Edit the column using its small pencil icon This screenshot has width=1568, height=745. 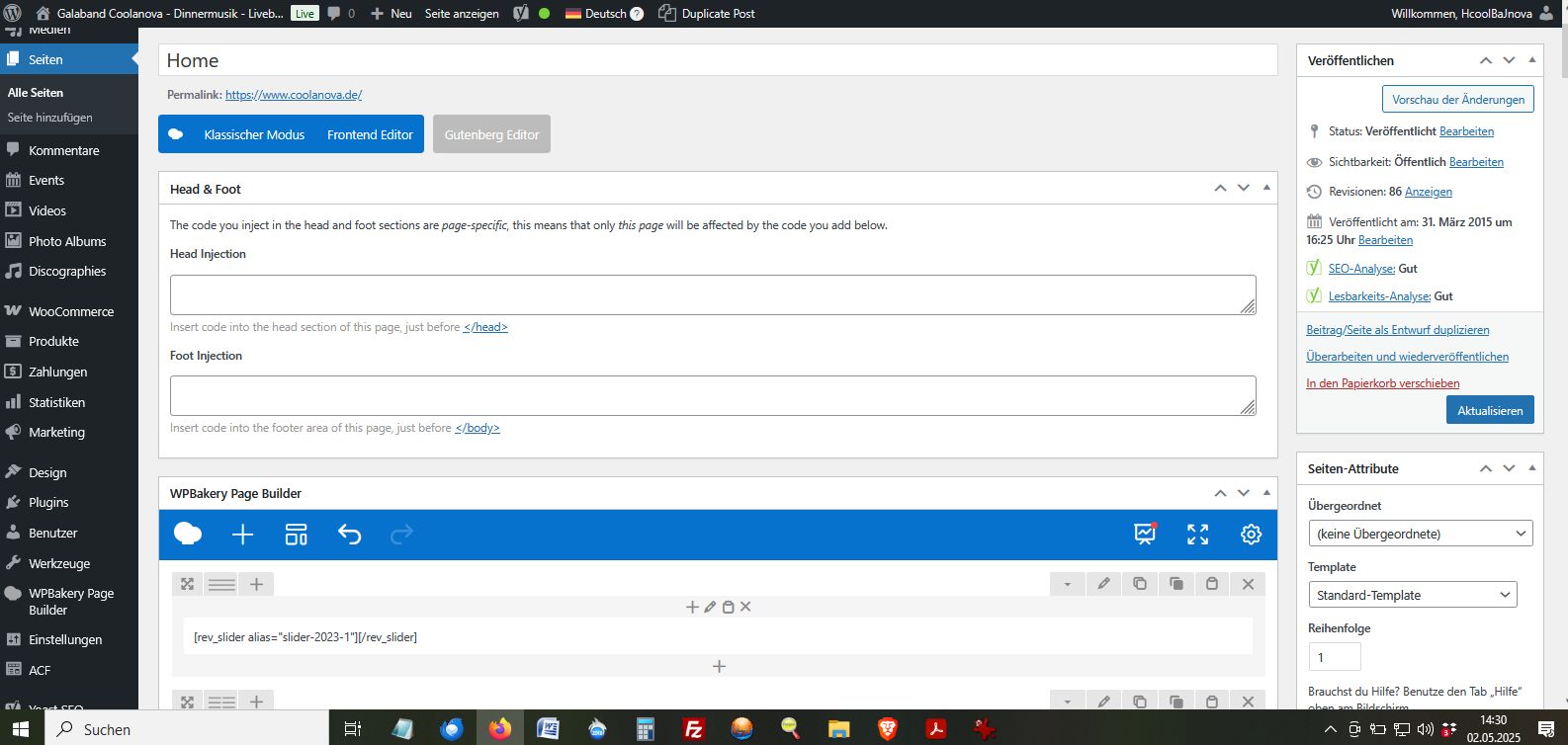pos(710,607)
